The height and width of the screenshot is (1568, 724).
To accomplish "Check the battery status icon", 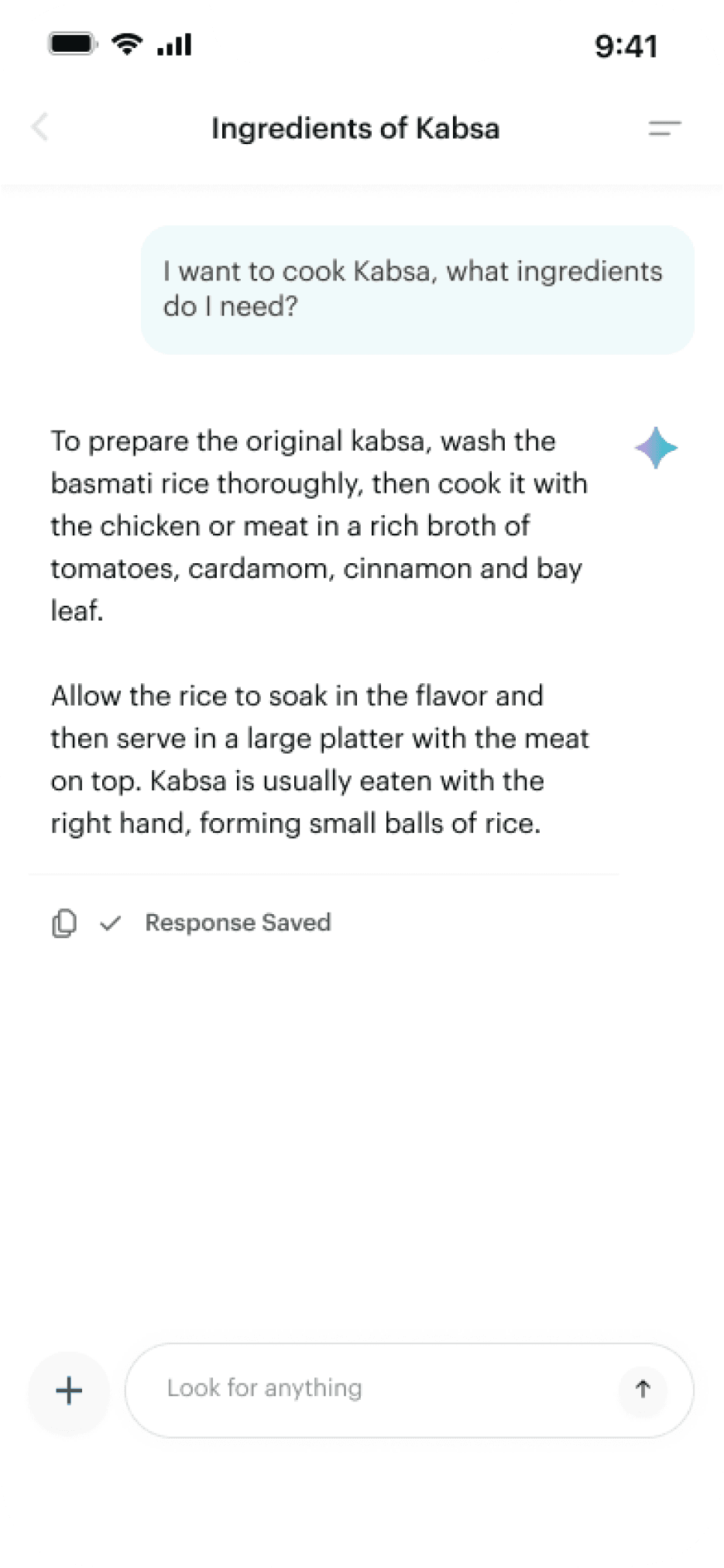I will [x=73, y=44].
